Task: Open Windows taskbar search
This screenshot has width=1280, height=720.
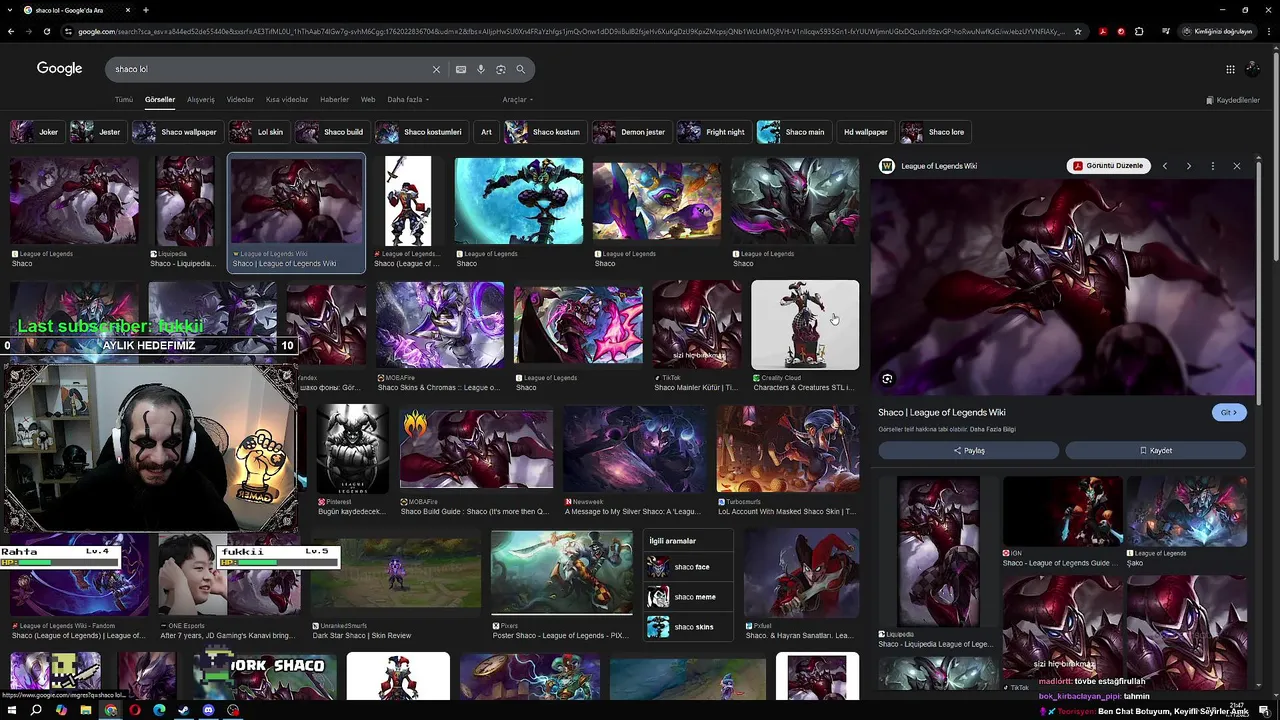Action: coord(36,710)
